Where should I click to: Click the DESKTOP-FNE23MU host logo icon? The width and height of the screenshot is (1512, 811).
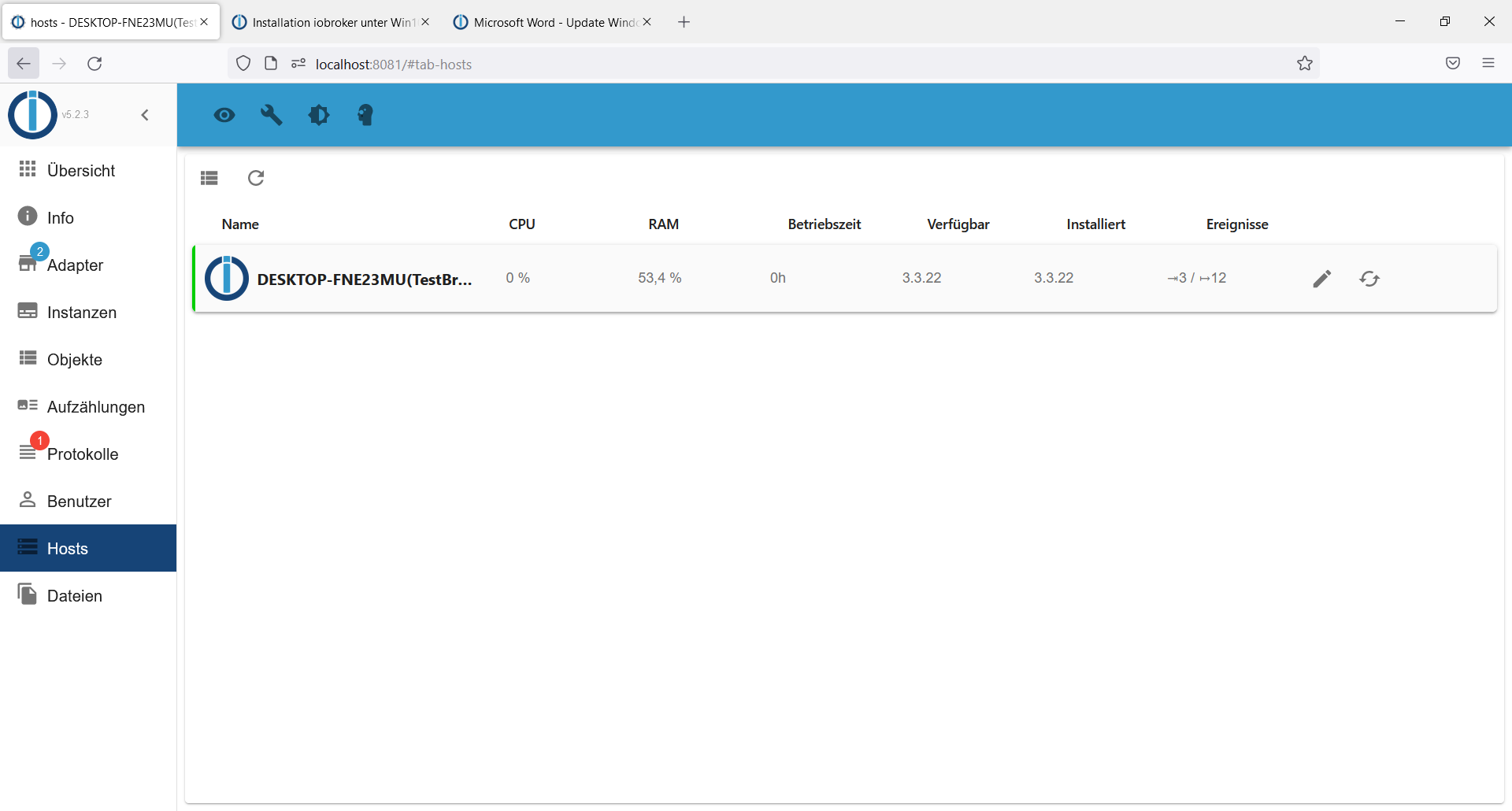pyautogui.click(x=227, y=278)
